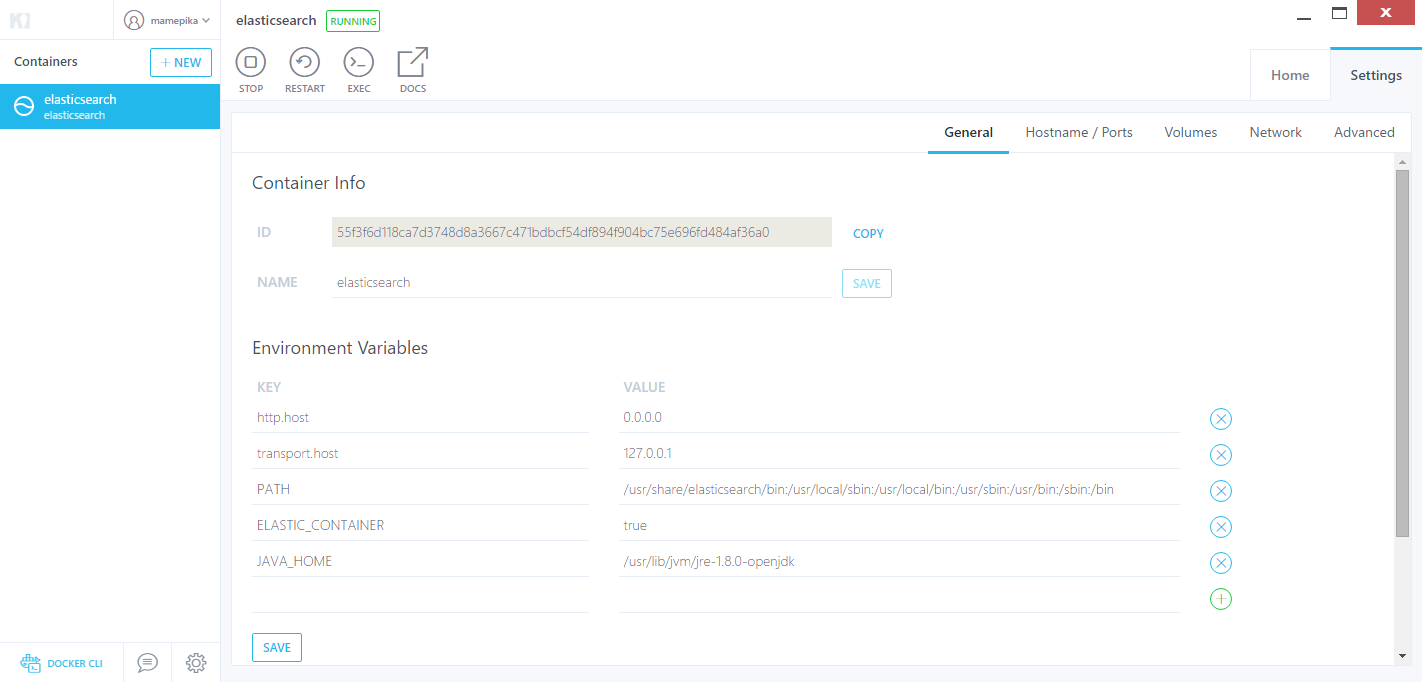Click the scrollbar down arrow
Image resolution: width=1422 pixels, height=682 pixels.
click(x=1402, y=655)
